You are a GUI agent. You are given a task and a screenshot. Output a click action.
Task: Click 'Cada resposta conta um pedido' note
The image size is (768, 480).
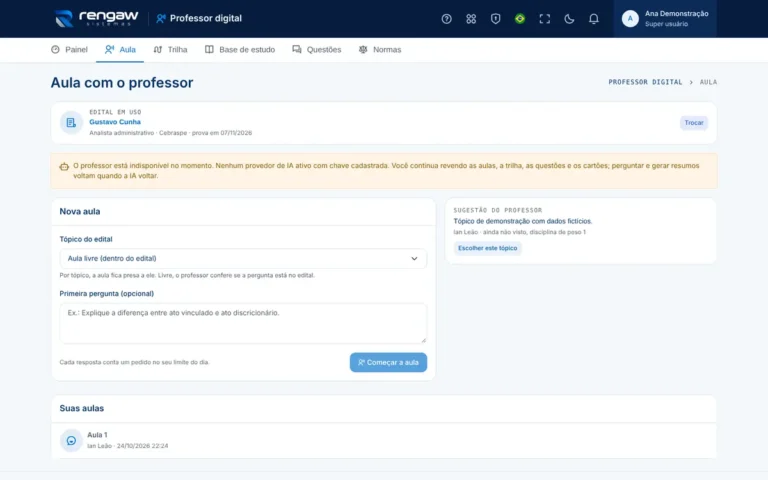pyautogui.click(x=134, y=362)
